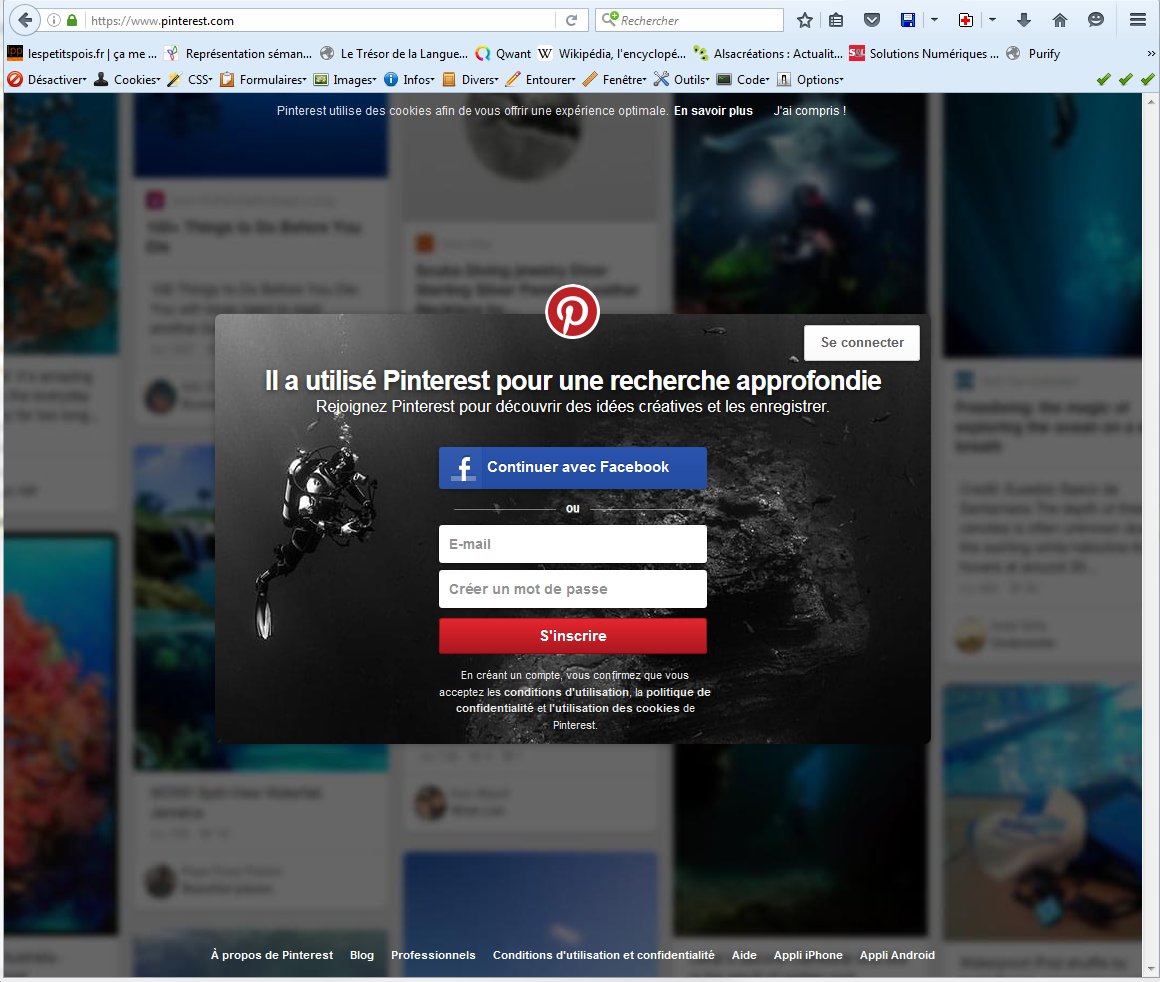Viewport: 1160px width, 982px height.
Task: Click the green padlock security icon
Action: tap(72, 20)
